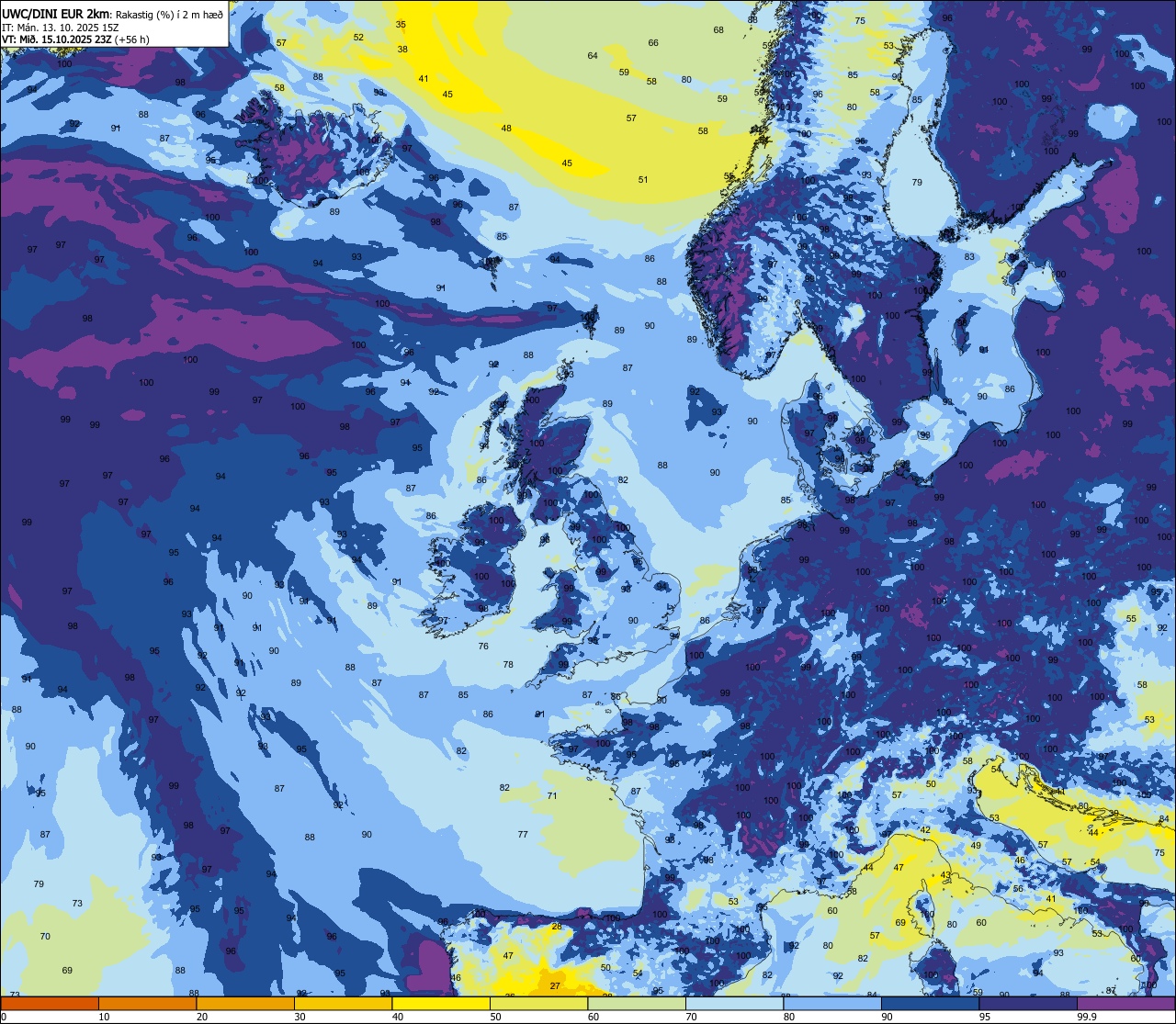Screen dimensions: 1176x1024
Task: Click the legend tick label '20'
Action: point(202,1017)
